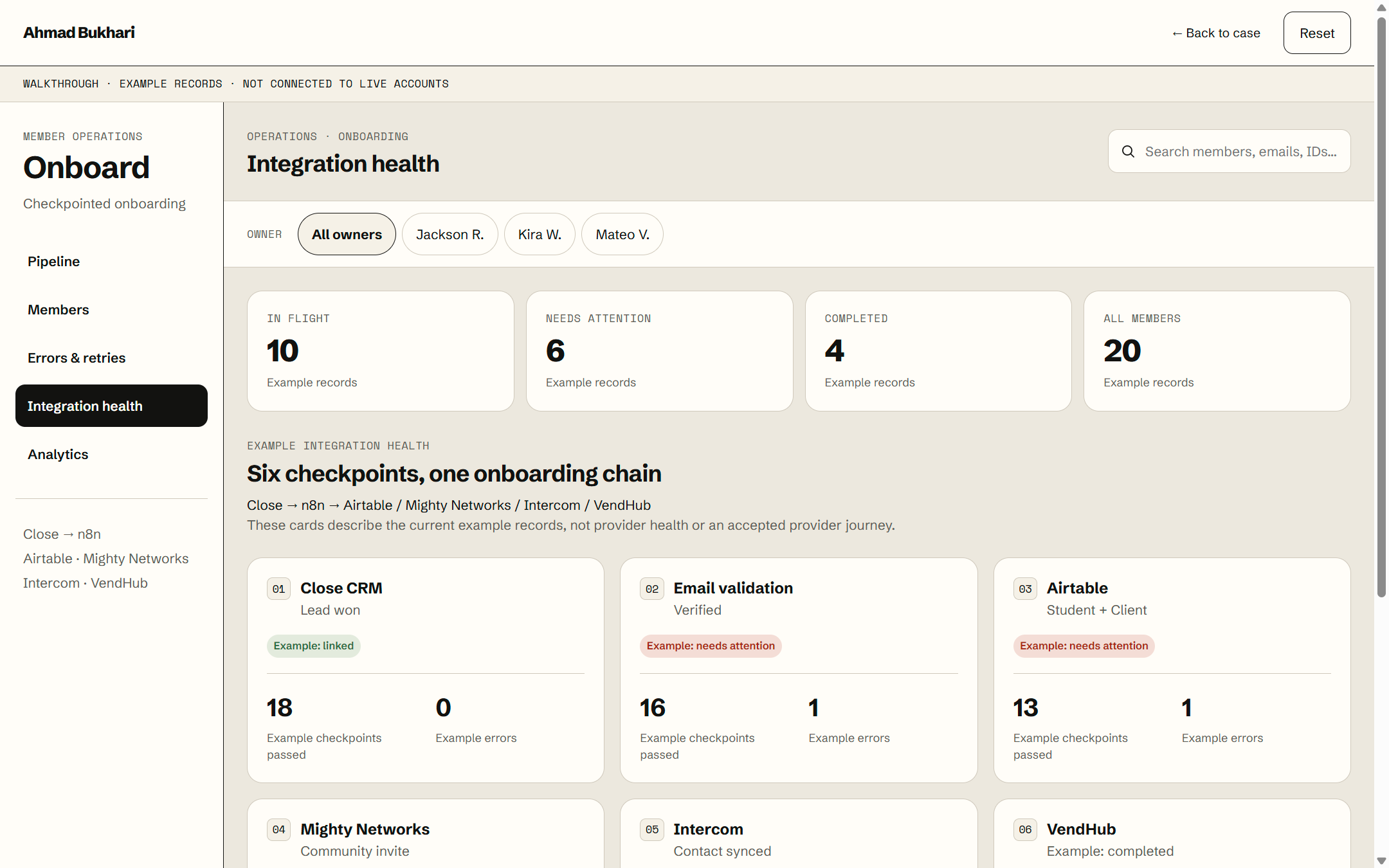Filter by owner Jackson R.
Screen dimensions: 1389x868
pos(449,234)
